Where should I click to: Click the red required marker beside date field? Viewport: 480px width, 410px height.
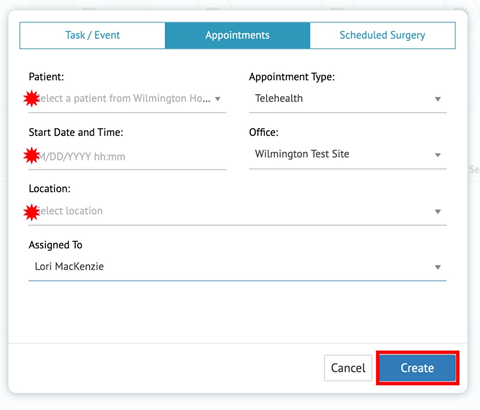[32, 156]
